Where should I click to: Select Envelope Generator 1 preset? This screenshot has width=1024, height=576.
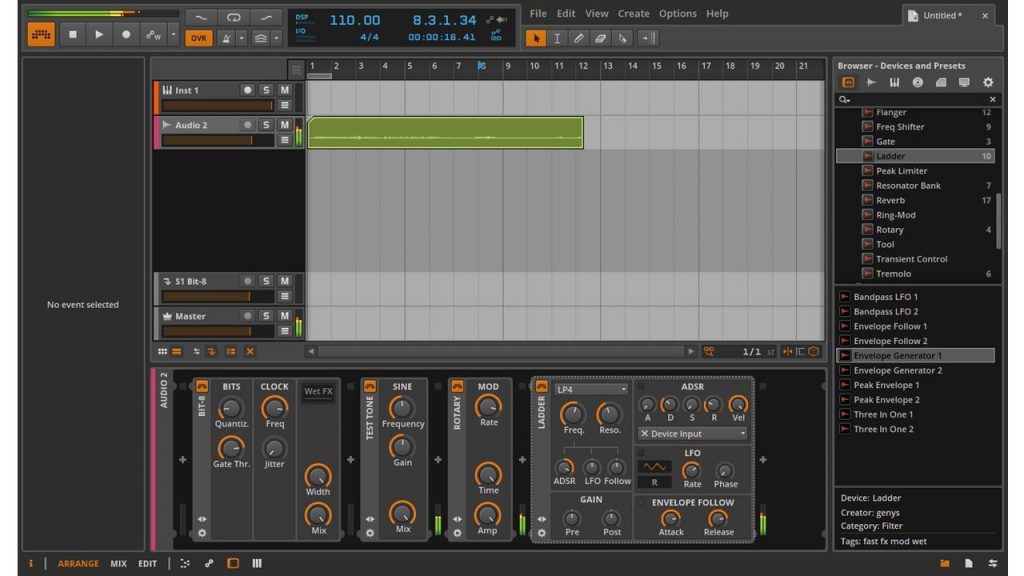click(916, 355)
